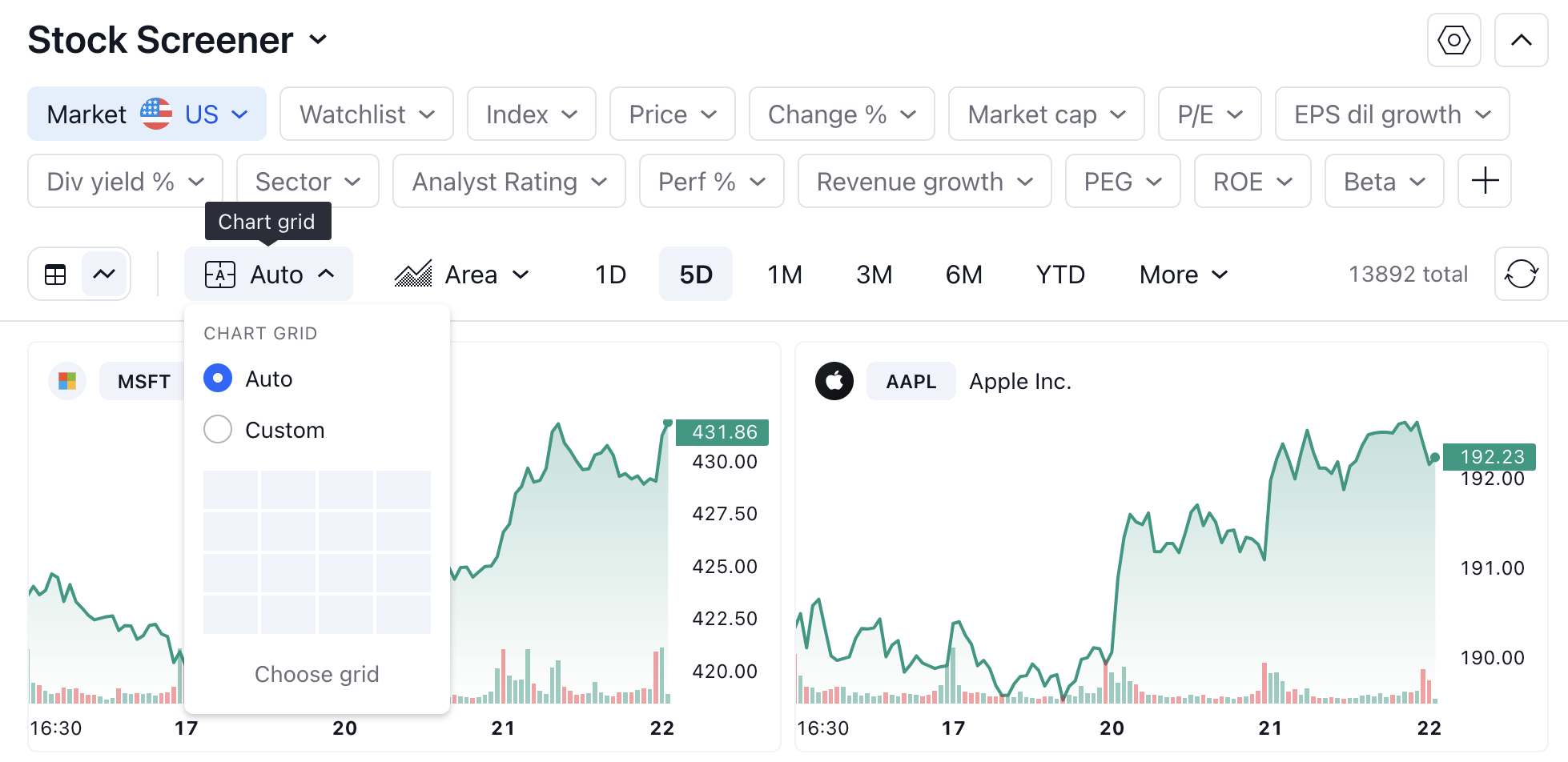Click the AAPL ticker button
Image resolution: width=1568 pixels, height=762 pixels.
911,381
